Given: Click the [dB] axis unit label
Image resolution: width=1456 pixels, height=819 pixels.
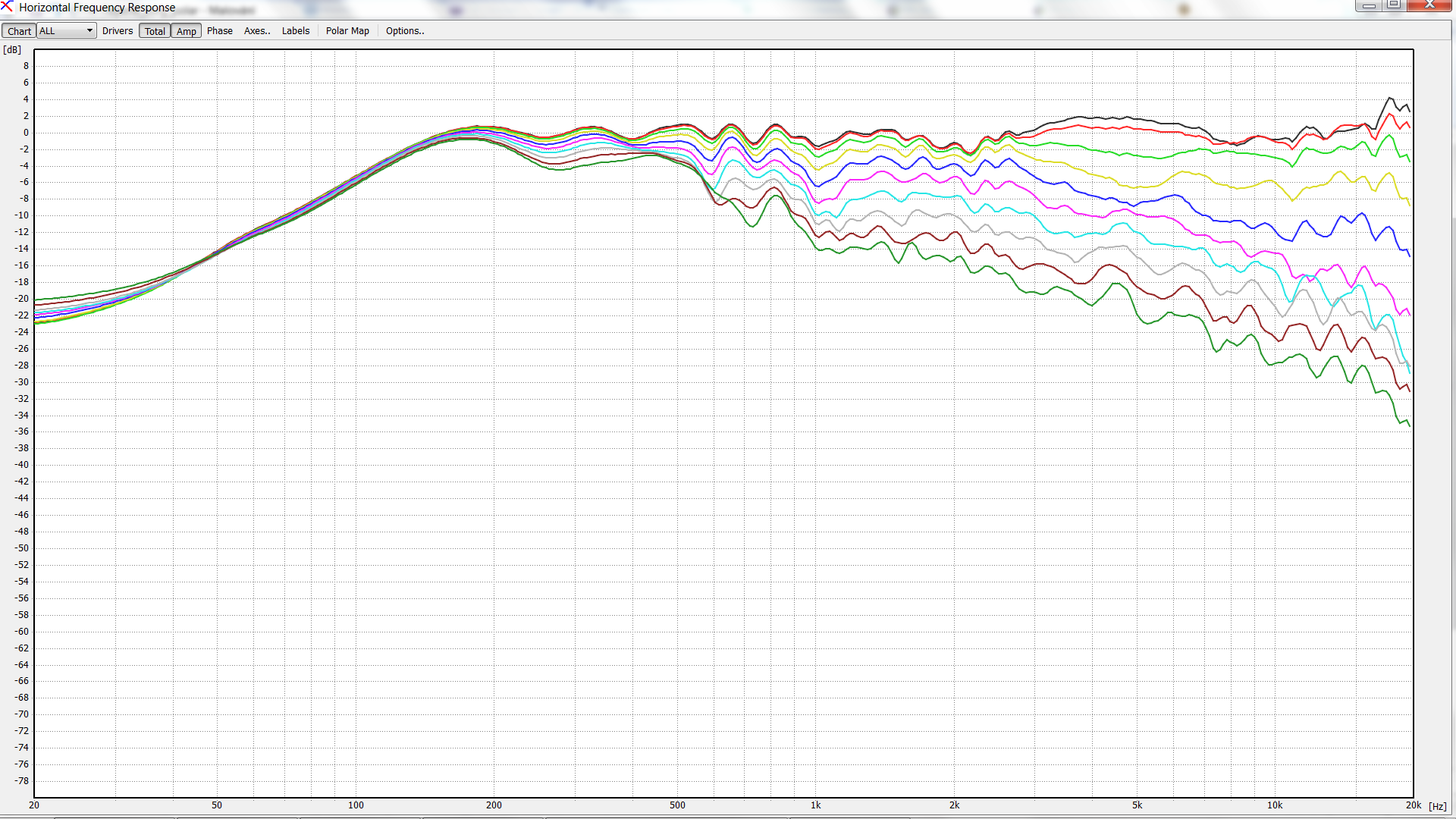Looking at the screenshot, I should (12, 50).
